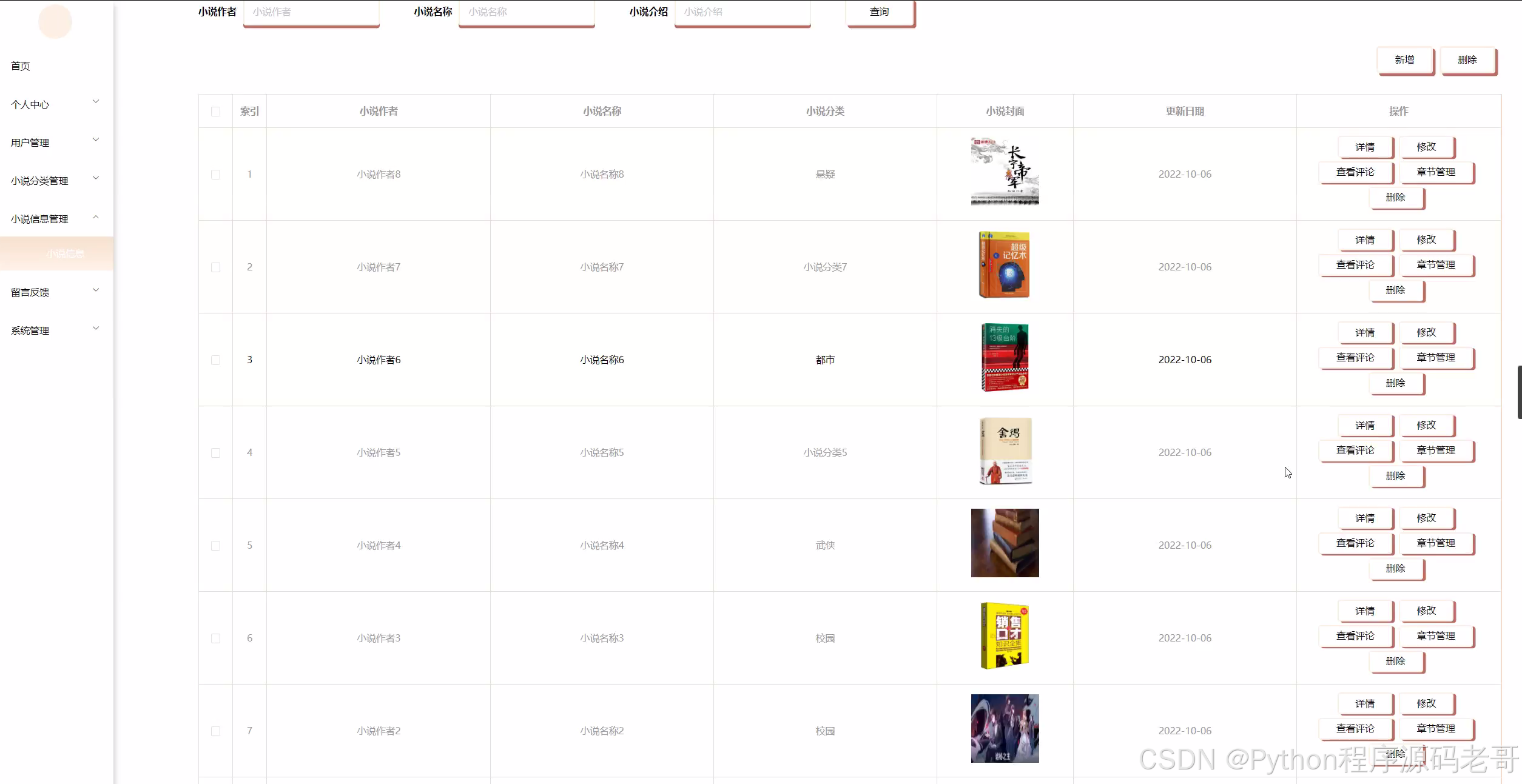This screenshot has width=1522, height=784.
Task: Click the green-red book cover in row 3
Action: pyautogui.click(x=1005, y=358)
